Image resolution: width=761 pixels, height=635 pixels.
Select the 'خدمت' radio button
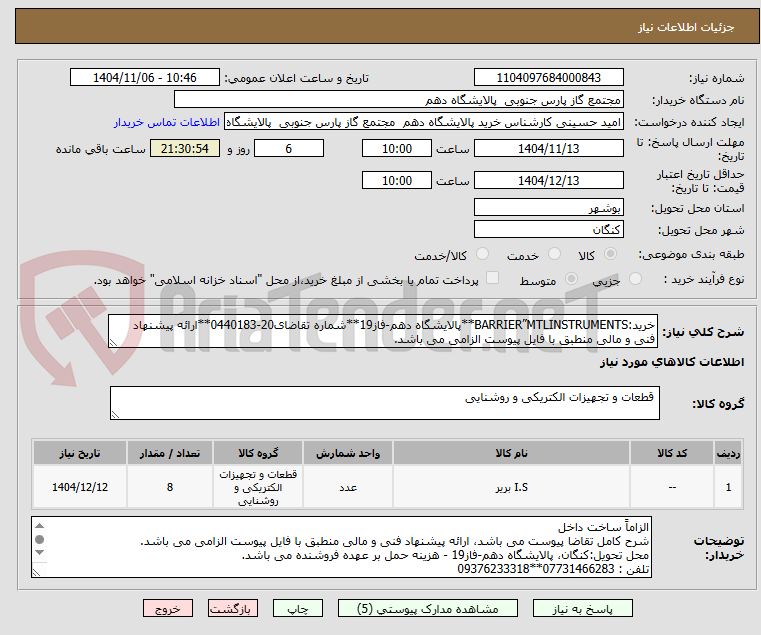click(554, 254)
